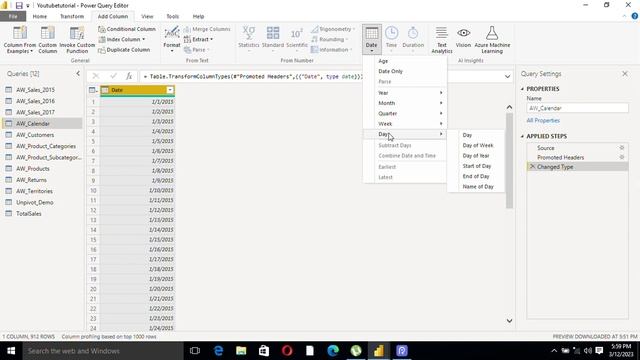Viewport: 640px width, 360px height.
Task: Close the Query Settings pane
Action: click(x=625, y=73)
